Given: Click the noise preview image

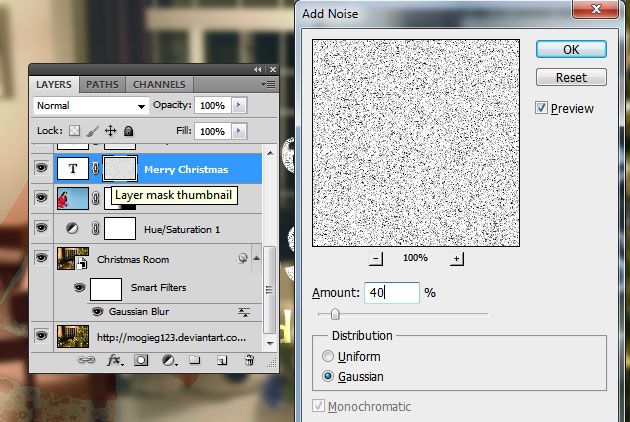Looking at the screenshot, I should [416, 143].
